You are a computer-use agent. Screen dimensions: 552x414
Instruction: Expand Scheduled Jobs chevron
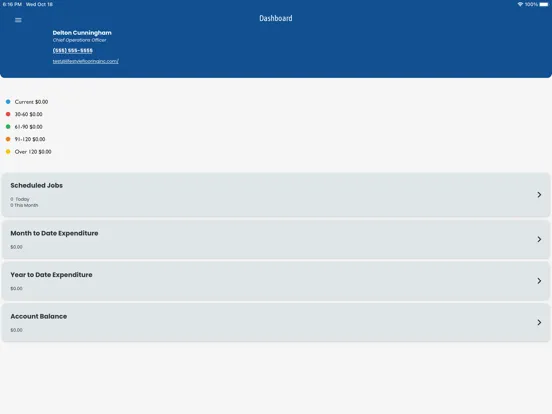point(539,195)
